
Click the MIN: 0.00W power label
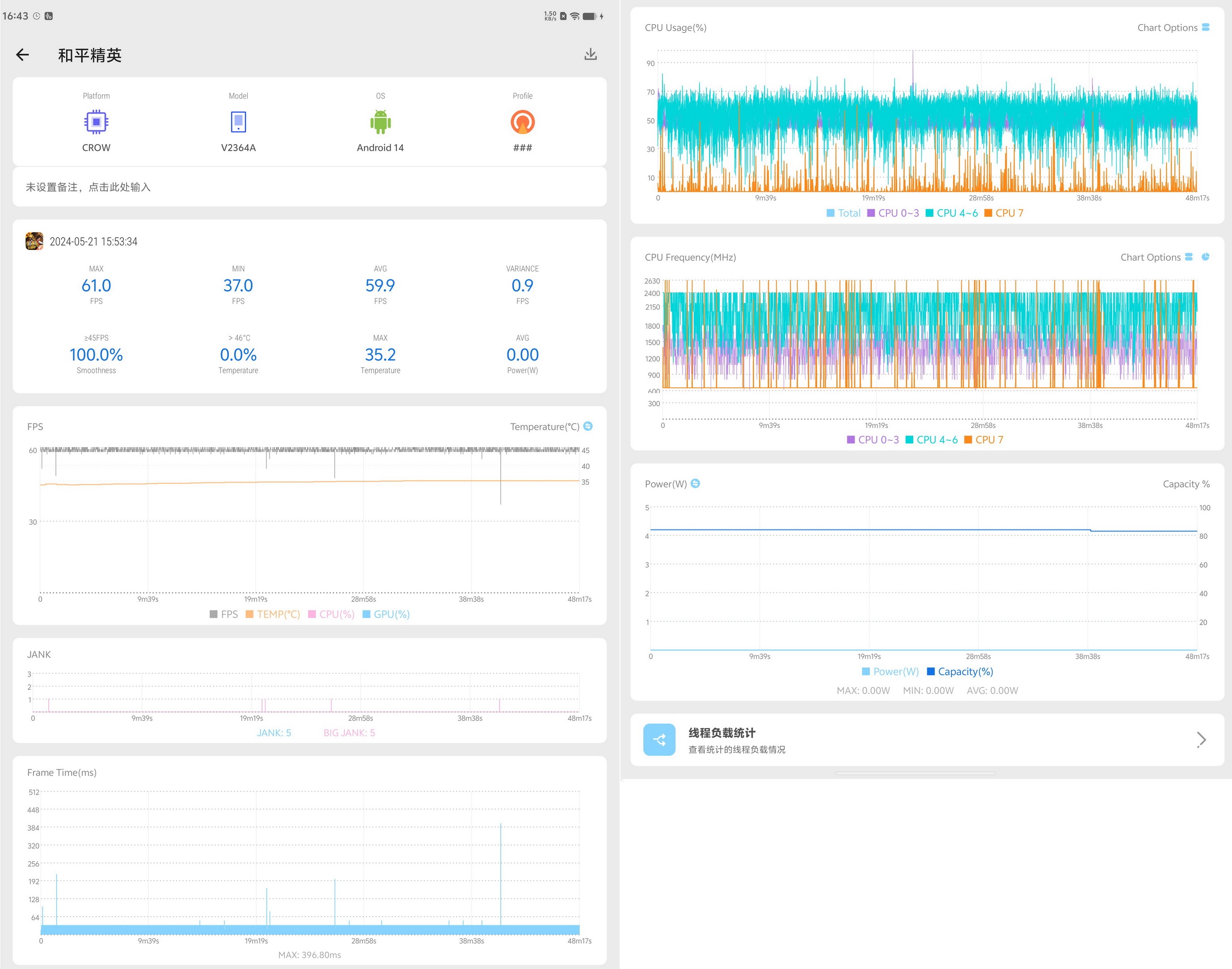(928, 690)
